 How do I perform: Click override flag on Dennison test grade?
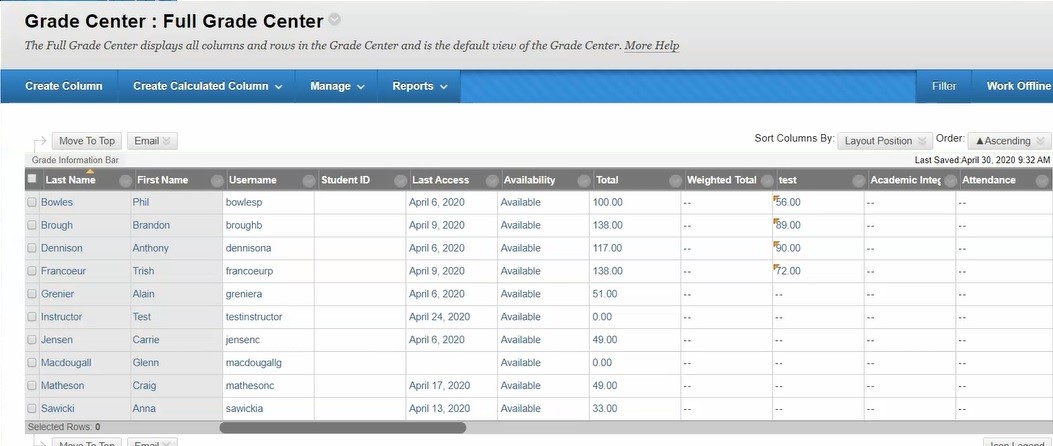(x=776, y=243)
